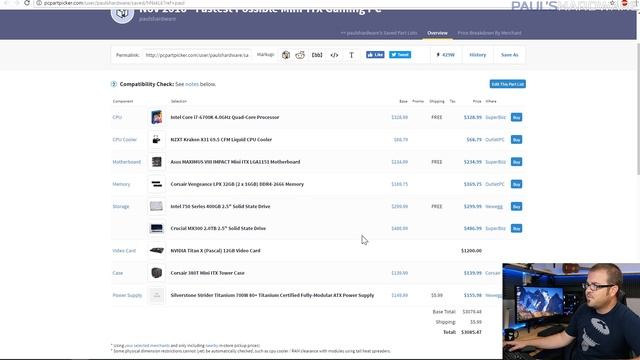
Task: Click the Video Card component link
Action: [124, 251]
